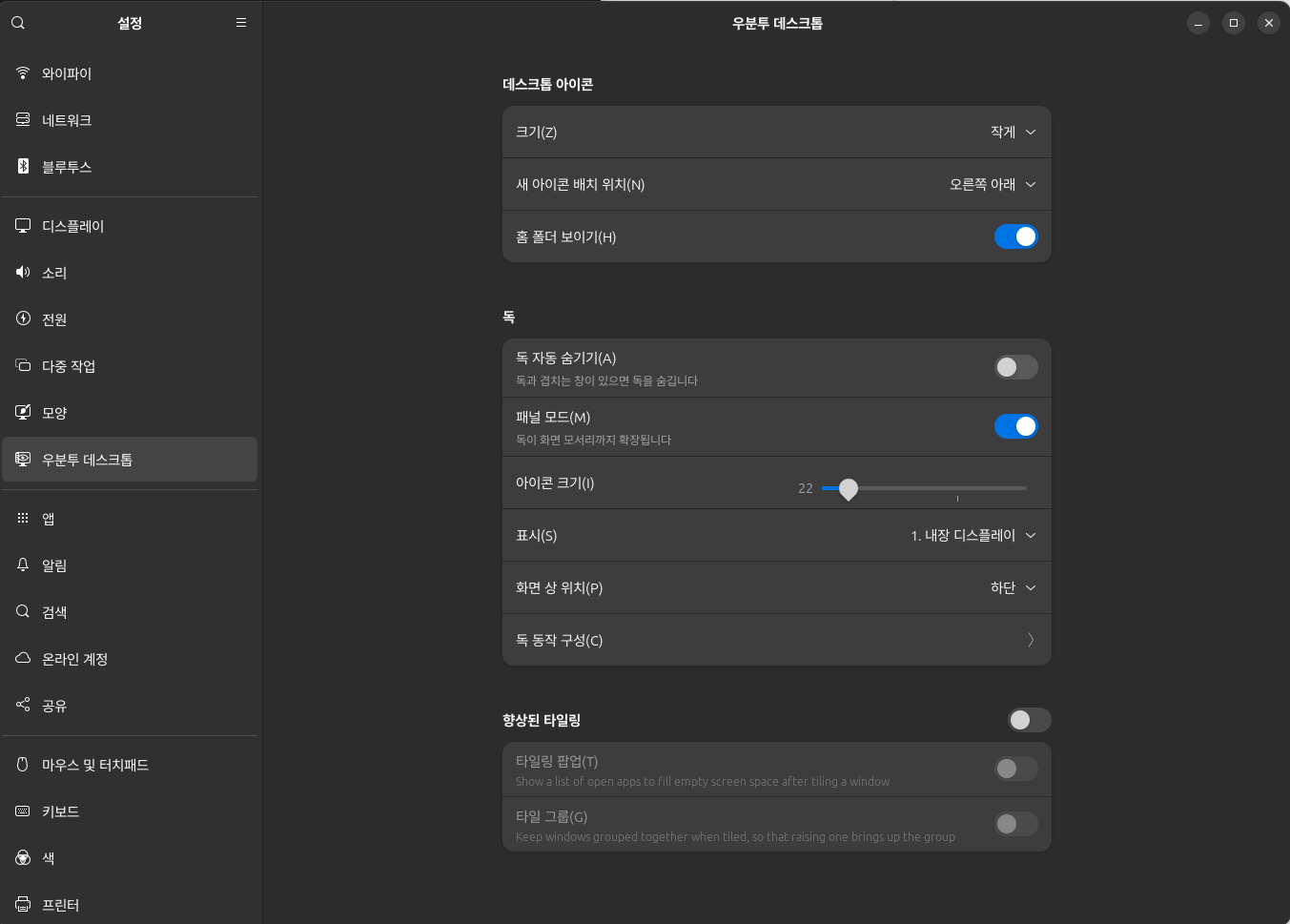Select 프린터 in the sidebar
This screenshot has height=924, width=1290.
130,905
